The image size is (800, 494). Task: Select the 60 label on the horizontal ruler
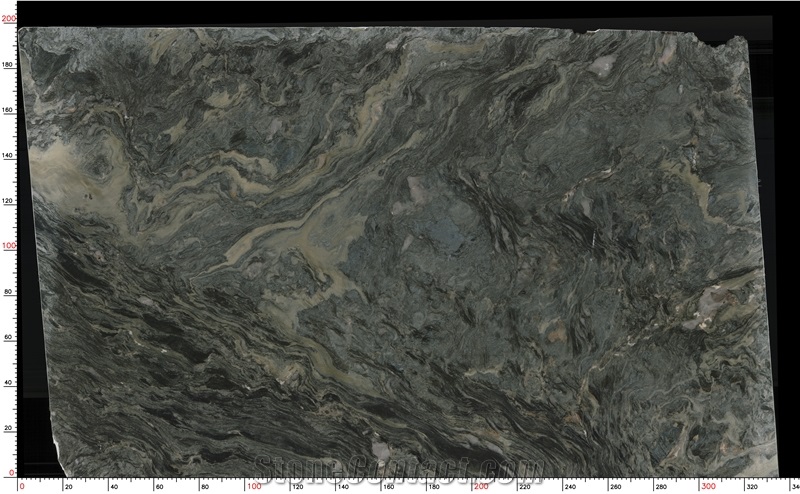160,487
